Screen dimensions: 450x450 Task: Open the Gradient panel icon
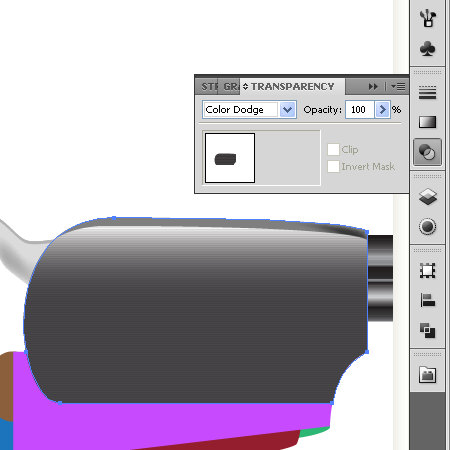click(427, 122)
